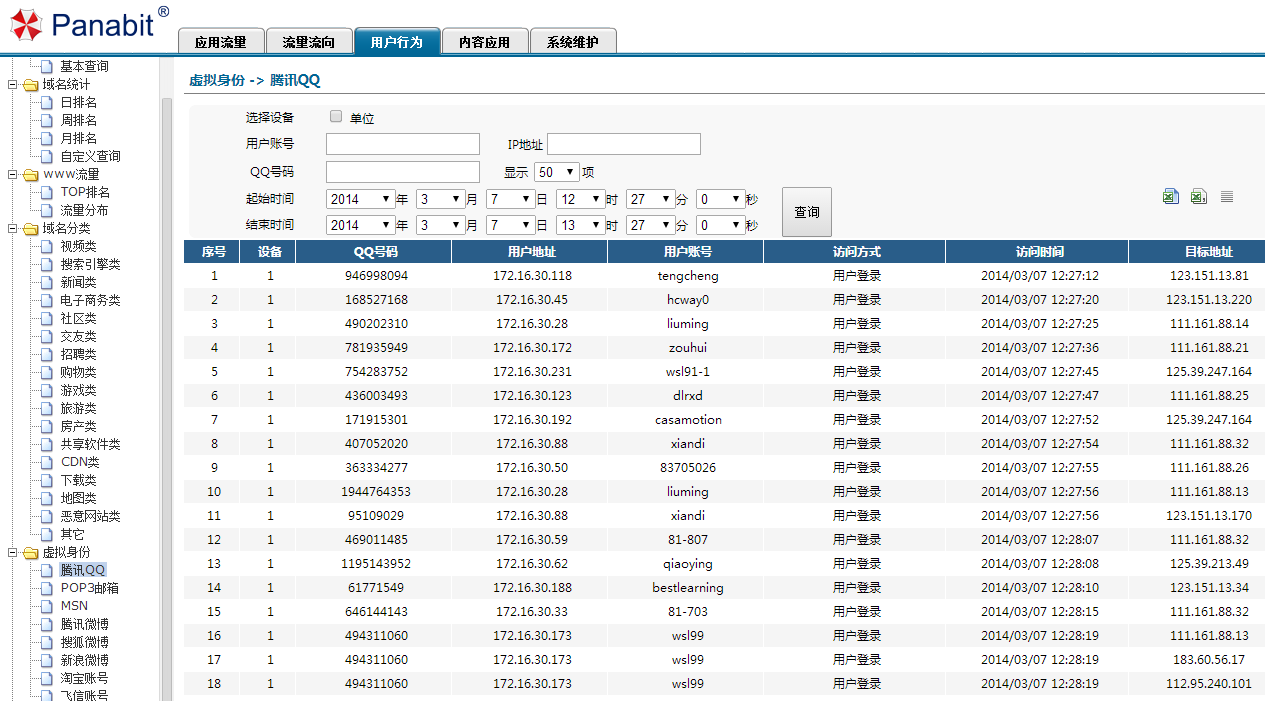Click the grey Excel CSV export icon
Viewport: 1265px width, 701px height.
point(1198,197)
